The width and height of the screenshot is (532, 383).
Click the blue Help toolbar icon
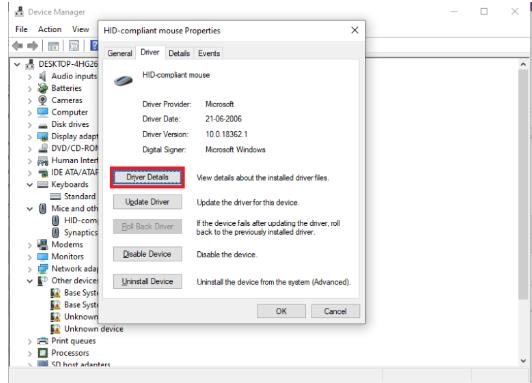point(94,45)
